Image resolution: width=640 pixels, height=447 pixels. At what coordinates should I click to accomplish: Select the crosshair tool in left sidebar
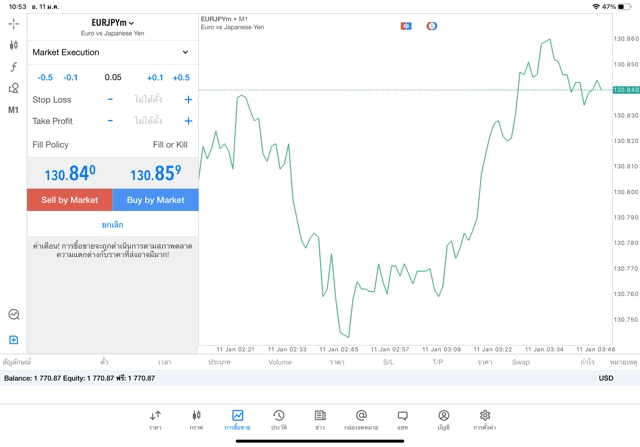click(13, 23)
